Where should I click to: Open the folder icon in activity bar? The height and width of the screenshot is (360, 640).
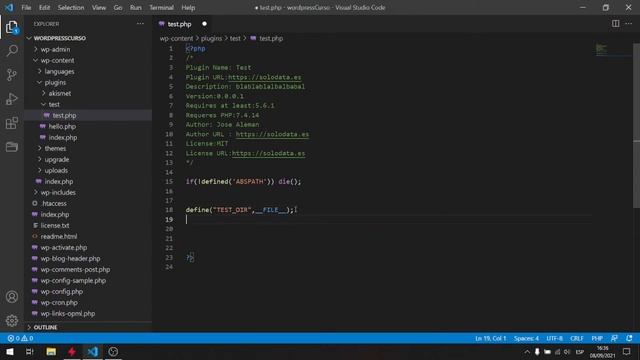[x=12, y=147]
